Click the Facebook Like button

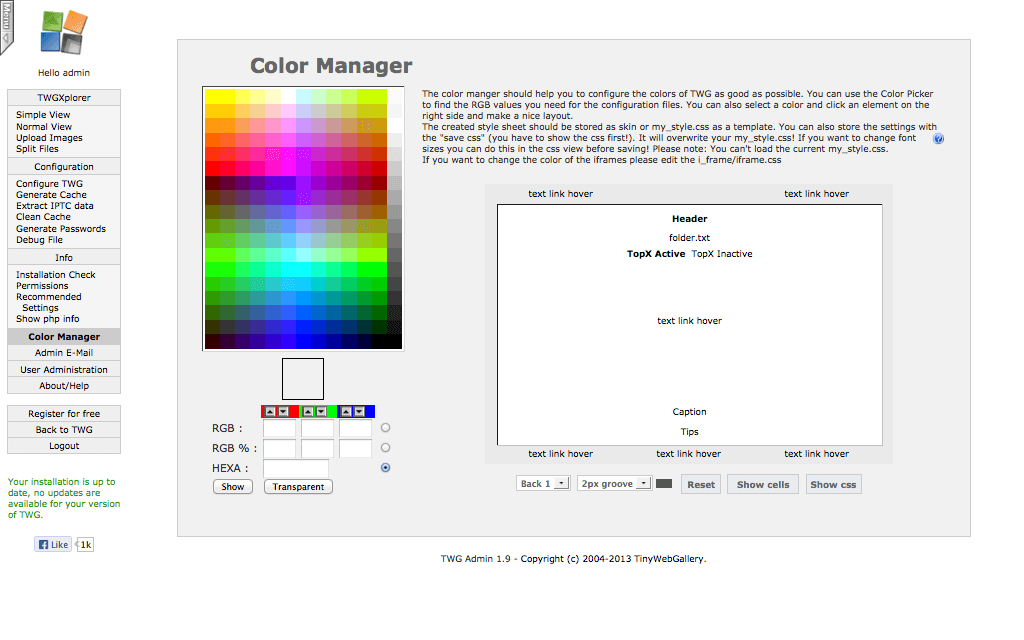tap(54, 545)
